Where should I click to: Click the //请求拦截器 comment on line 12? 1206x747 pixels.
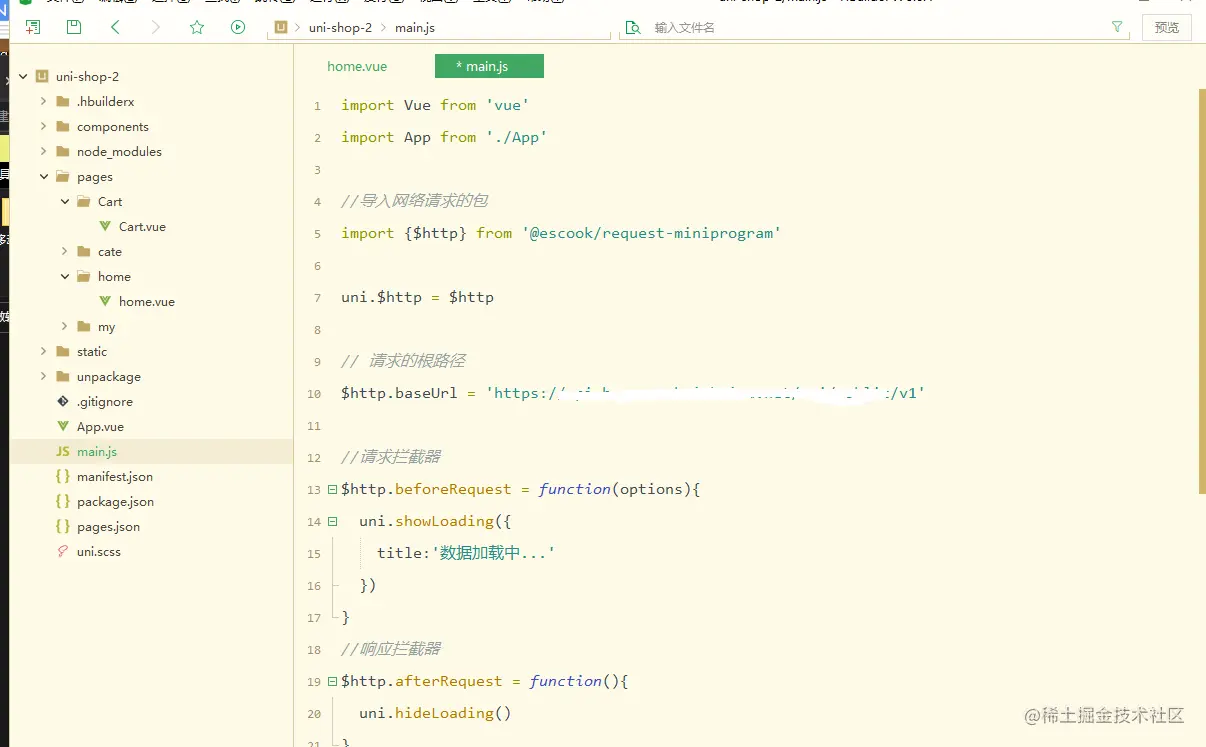click(x=390, y=457)
